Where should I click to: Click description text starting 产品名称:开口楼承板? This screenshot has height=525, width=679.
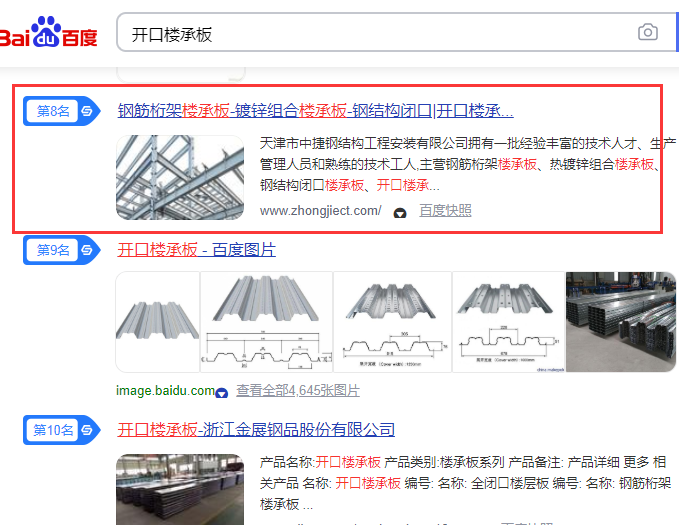(x=466, y=483)
